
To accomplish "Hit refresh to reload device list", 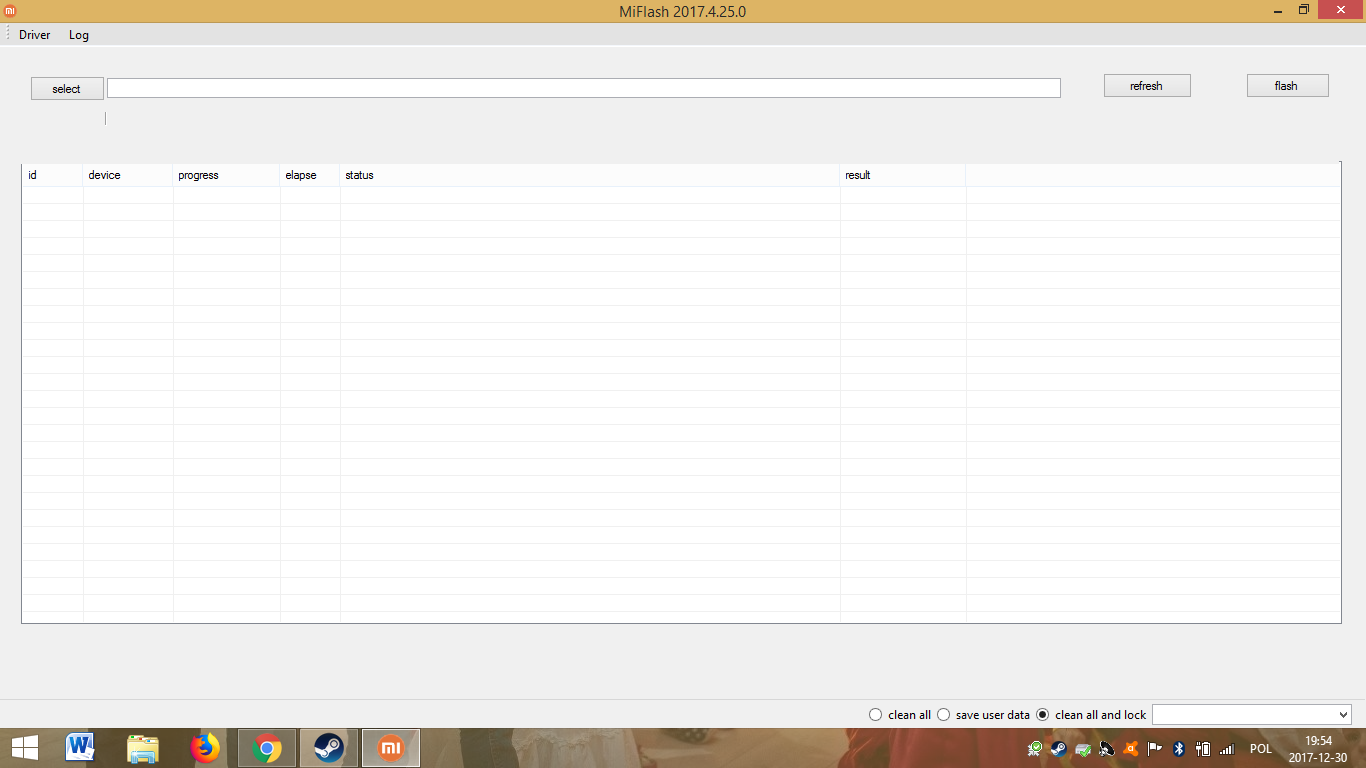I will [x=1146, y=86].
